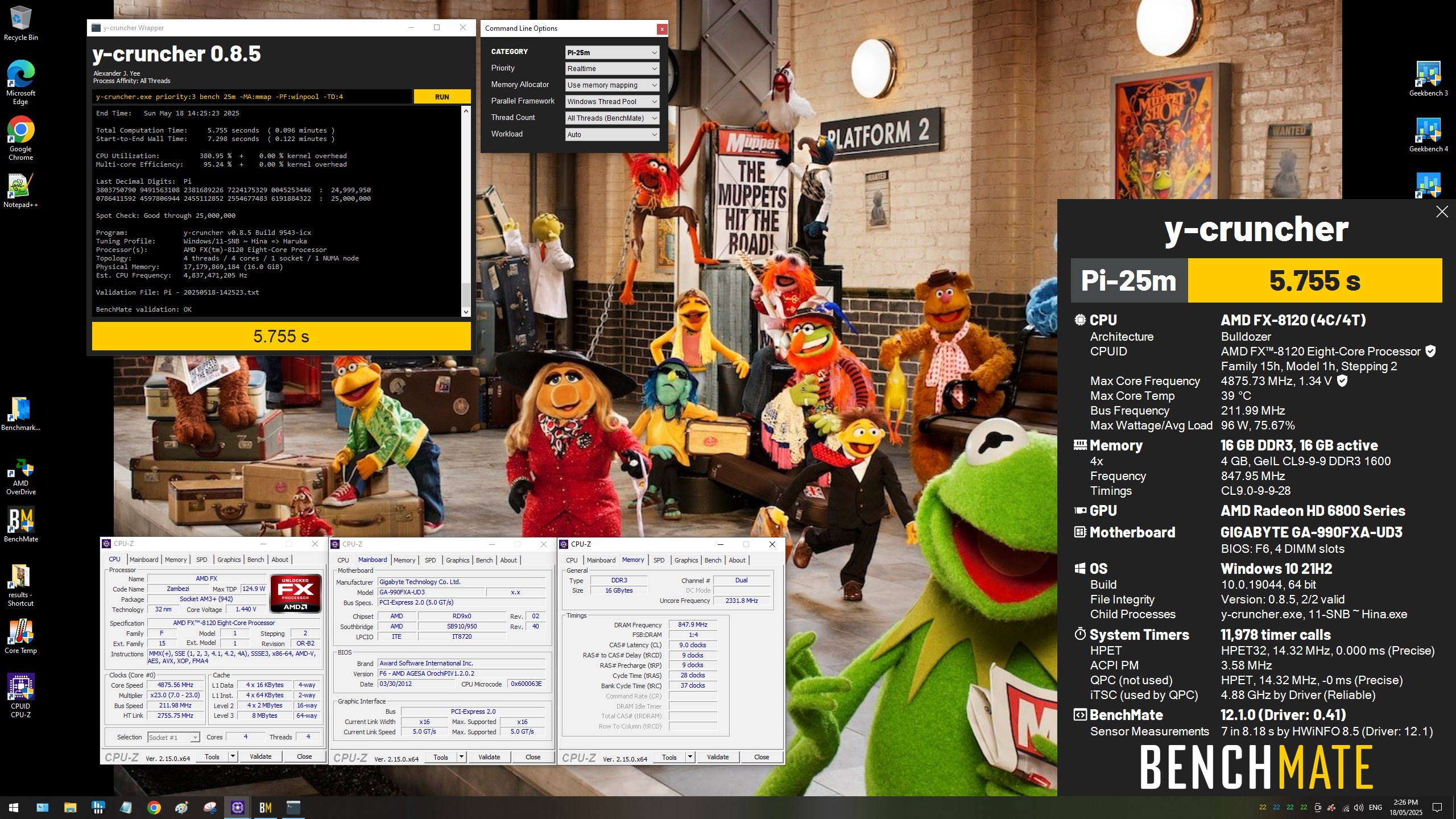Click the ENG language indicator in tray
The width and height of the screenshot is (1456, 819).
[x=1375, y=808]
